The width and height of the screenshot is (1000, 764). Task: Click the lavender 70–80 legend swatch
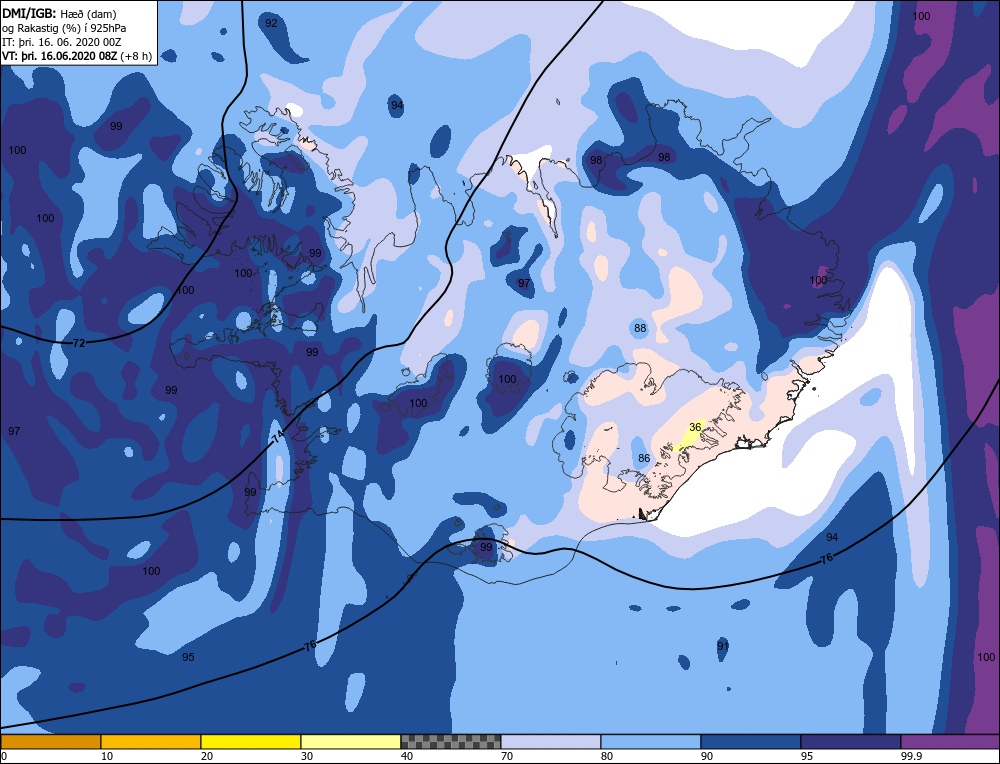point(550,742)
